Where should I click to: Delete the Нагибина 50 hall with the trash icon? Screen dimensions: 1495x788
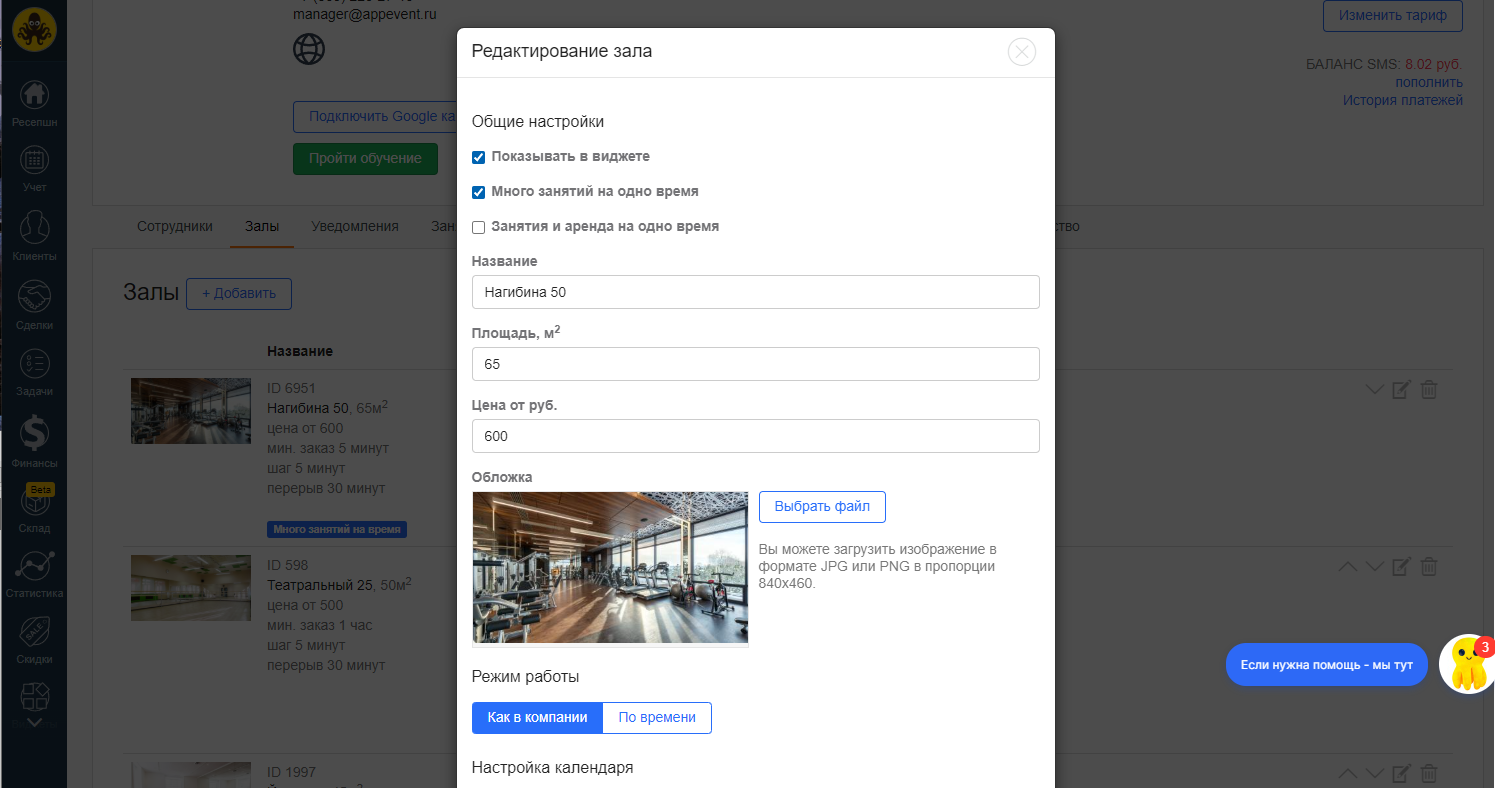(1429, 390)
